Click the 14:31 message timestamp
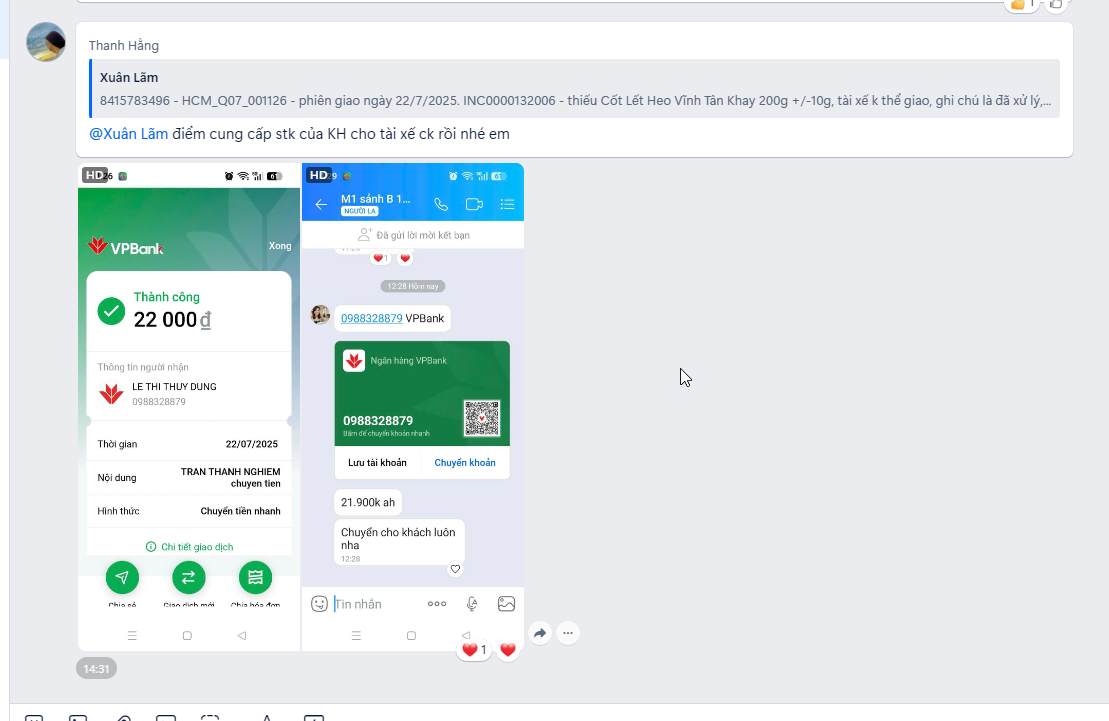Screen dimensions: 1109x721 96,669
